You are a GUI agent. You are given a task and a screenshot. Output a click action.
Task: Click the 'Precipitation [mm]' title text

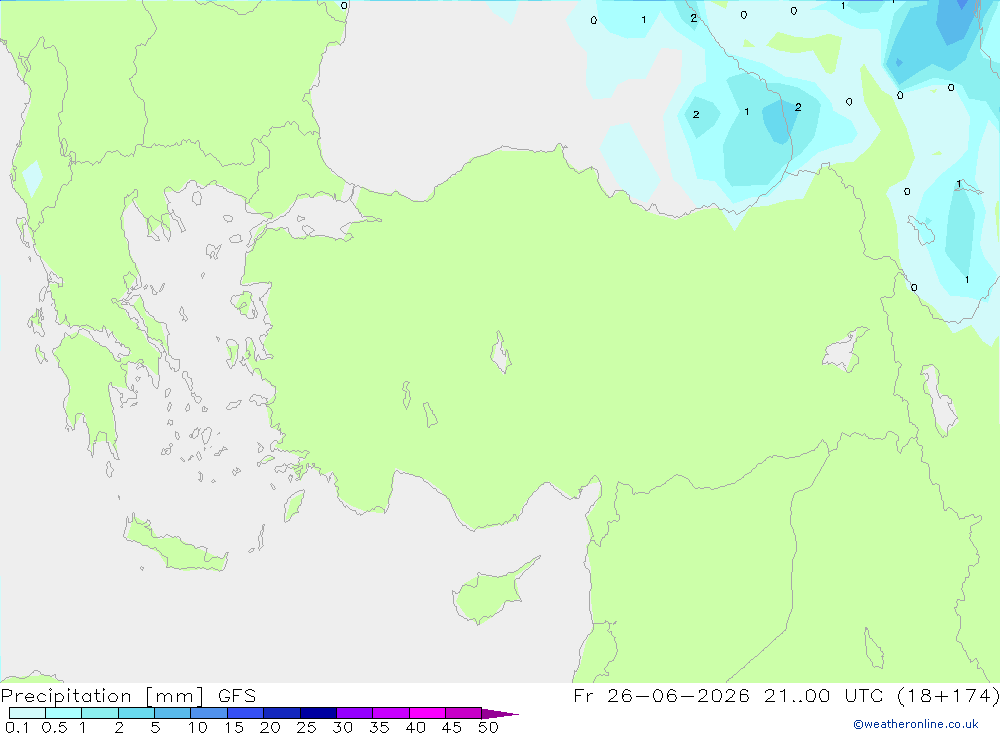(102, 696)
